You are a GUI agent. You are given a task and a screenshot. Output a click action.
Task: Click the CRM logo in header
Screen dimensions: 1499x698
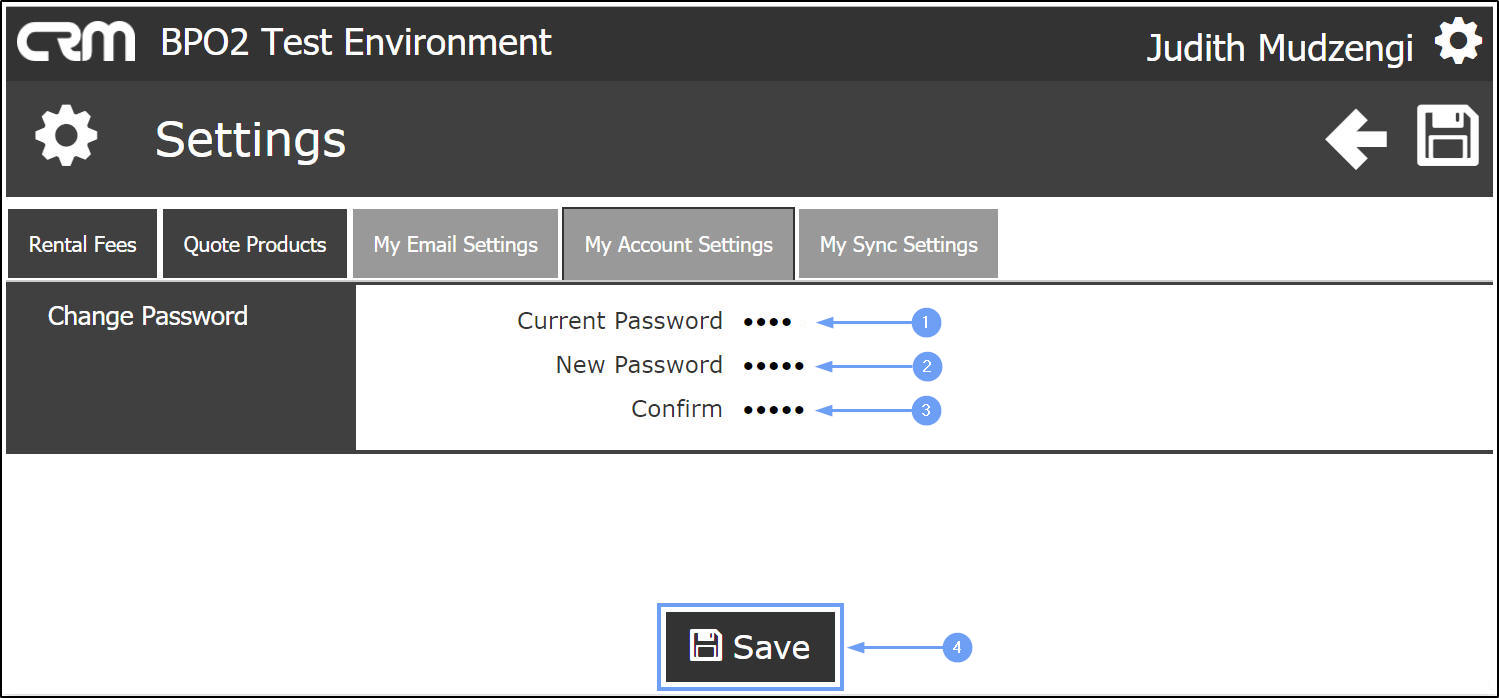[76, 43]
